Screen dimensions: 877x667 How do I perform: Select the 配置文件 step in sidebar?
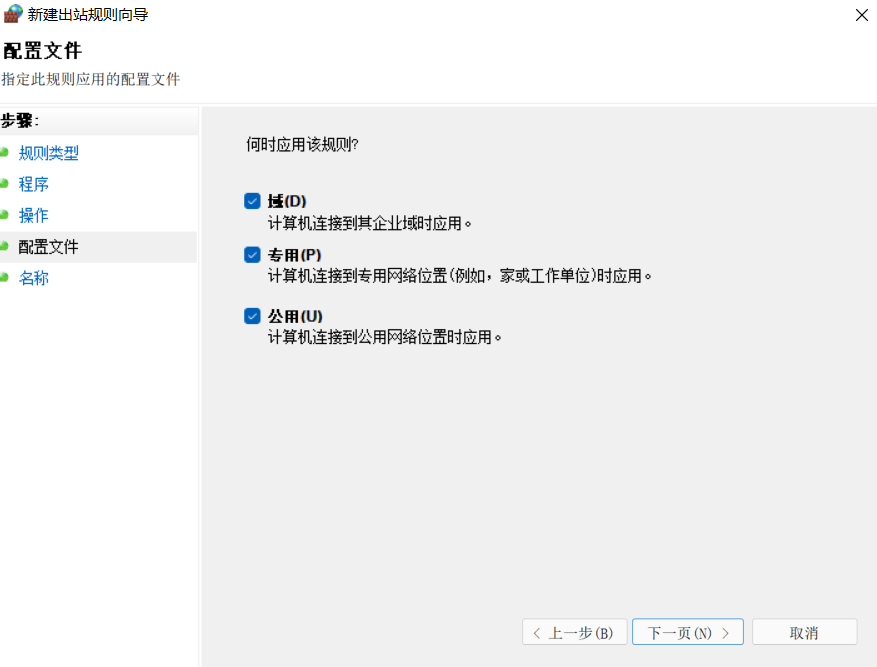[49, 247]
